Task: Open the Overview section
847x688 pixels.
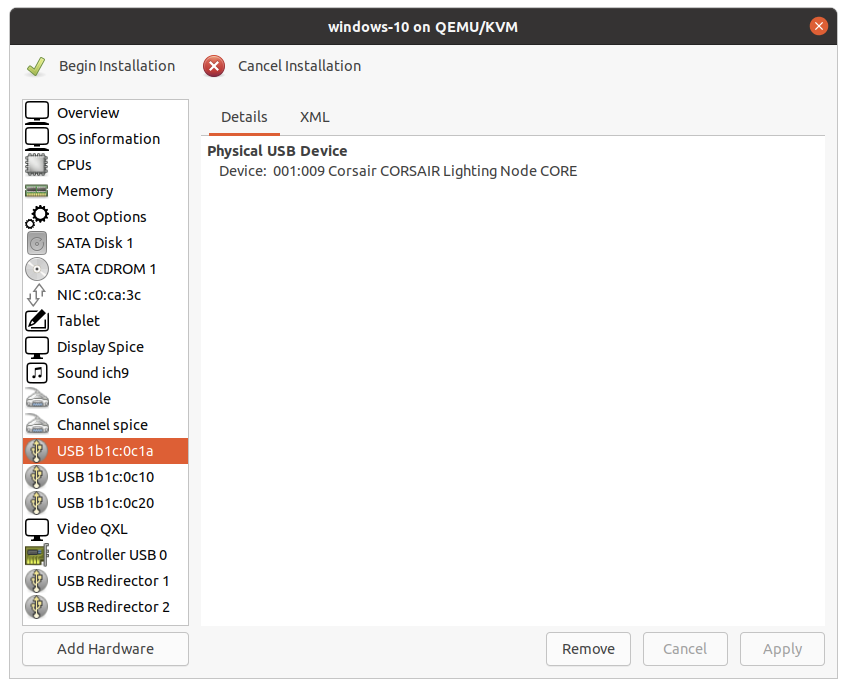Action: 88,113
